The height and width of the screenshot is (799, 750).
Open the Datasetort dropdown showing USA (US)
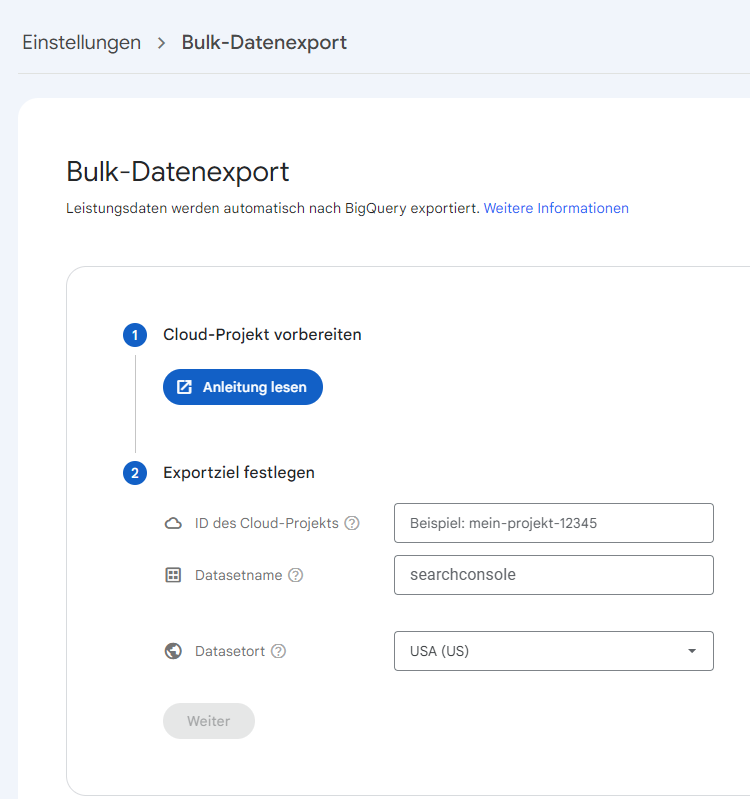[x=554, y=651]
